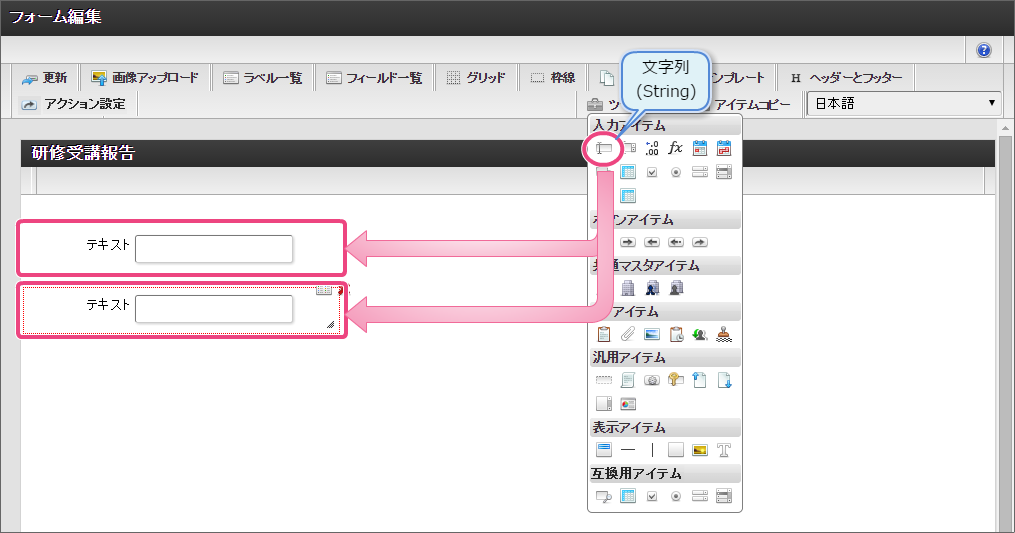Click the text field in the dotted selected item
The width and height of the screenshot is (1015, 533).
coord(214,309)
